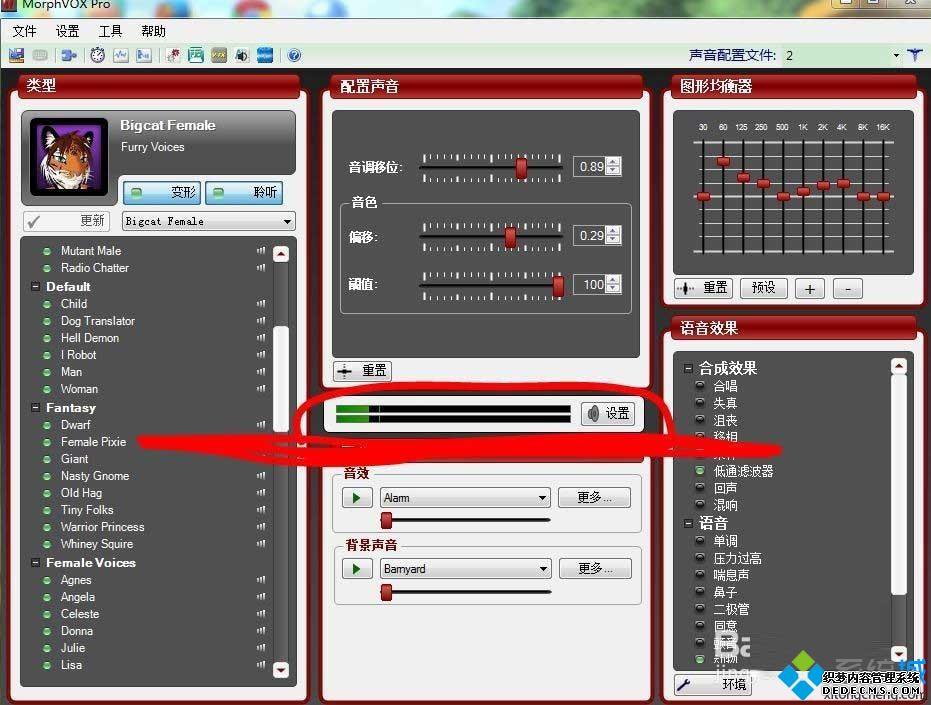Screen dimensions: 931x705
Task: Click voice list scroll down arrow
Action: point(280,669)
